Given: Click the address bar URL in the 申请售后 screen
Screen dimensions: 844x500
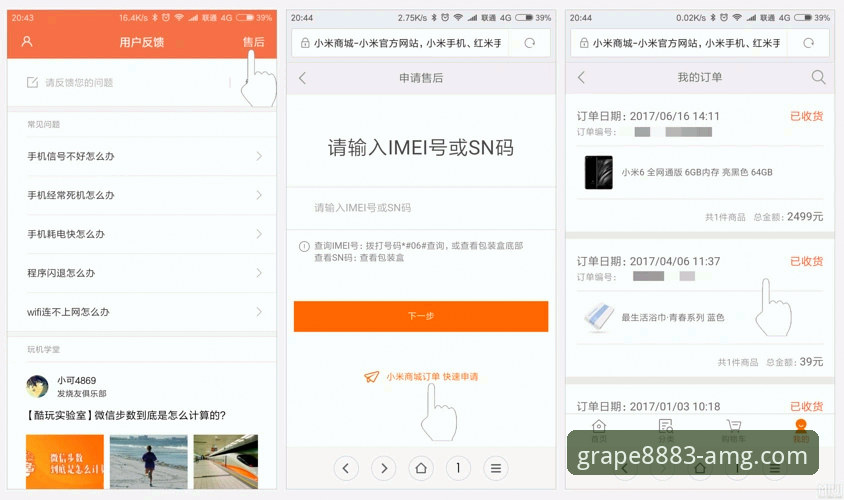Looking at the screenshot, I should coord(407,43).
